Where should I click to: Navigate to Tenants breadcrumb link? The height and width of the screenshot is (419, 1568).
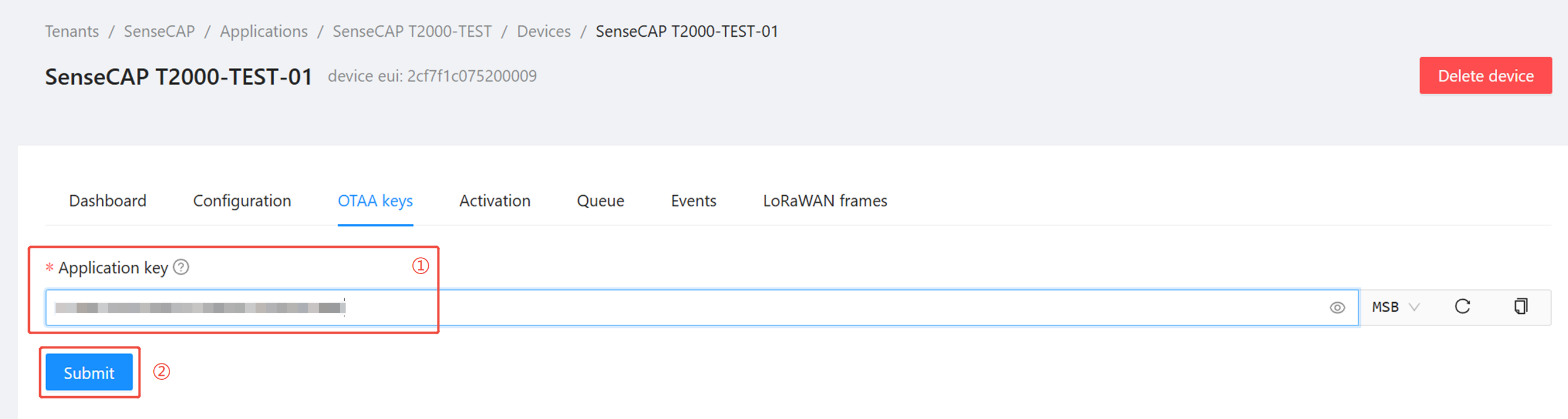(72, 31)
